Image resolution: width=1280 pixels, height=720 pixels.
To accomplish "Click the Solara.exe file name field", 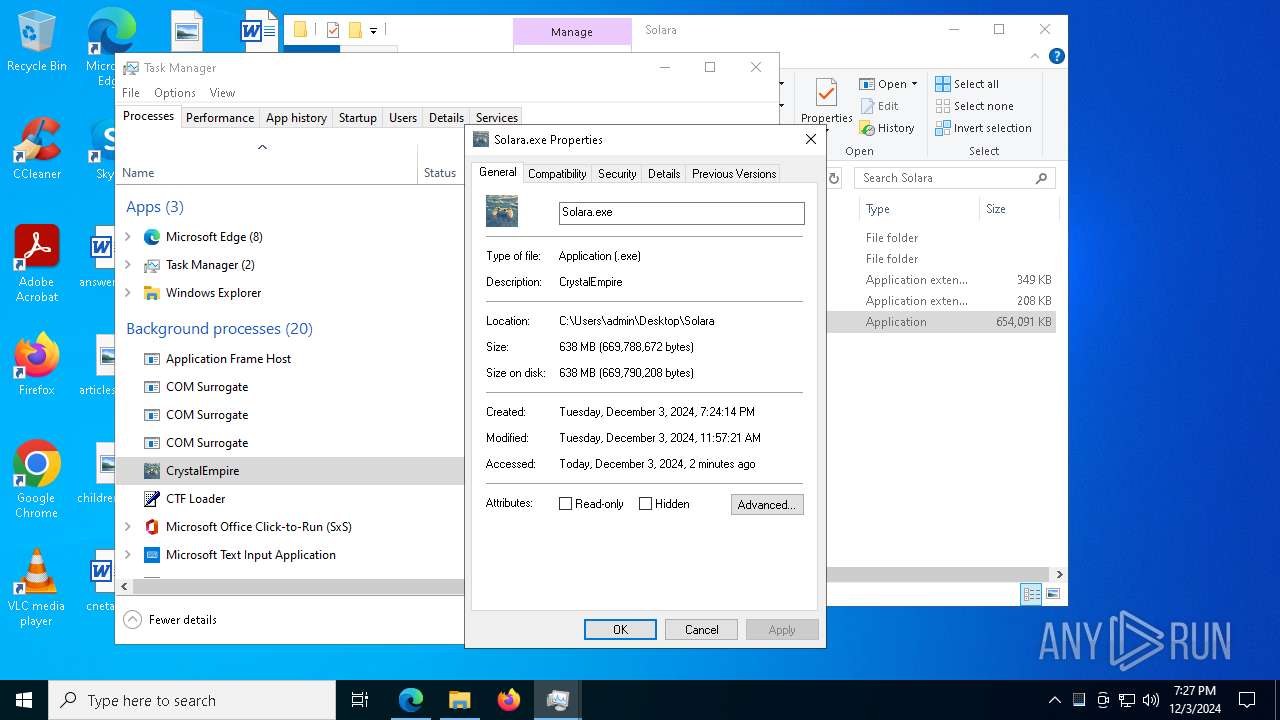I will (681, 212).
